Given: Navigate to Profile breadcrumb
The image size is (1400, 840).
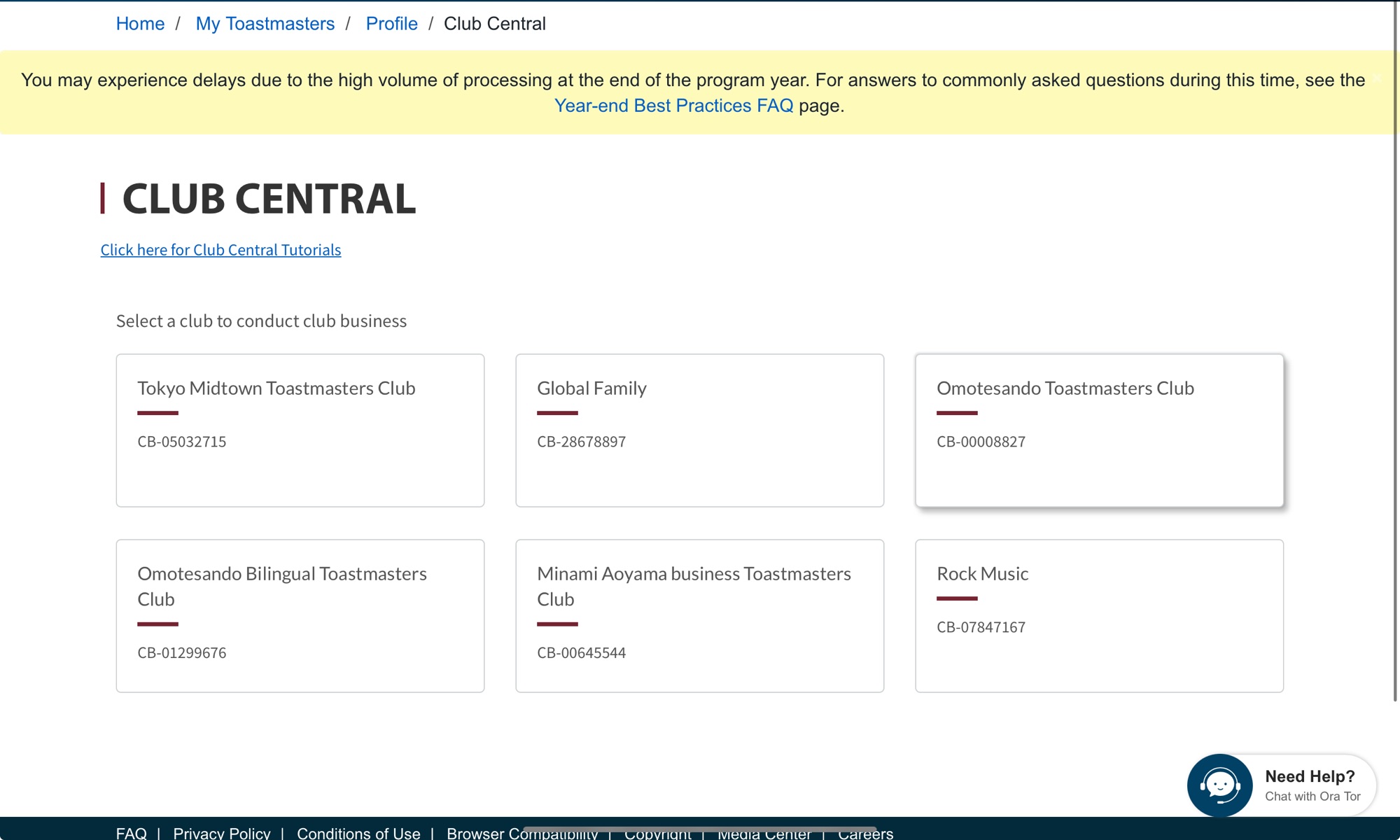Looking at the screenshot, I should coord(391,24).
